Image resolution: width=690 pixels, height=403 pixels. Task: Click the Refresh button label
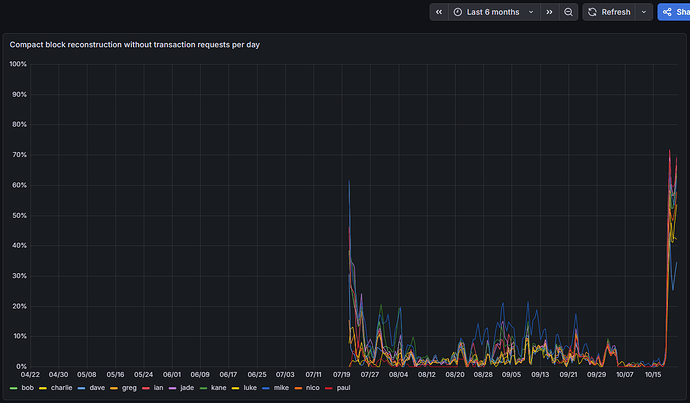point(616,12)
